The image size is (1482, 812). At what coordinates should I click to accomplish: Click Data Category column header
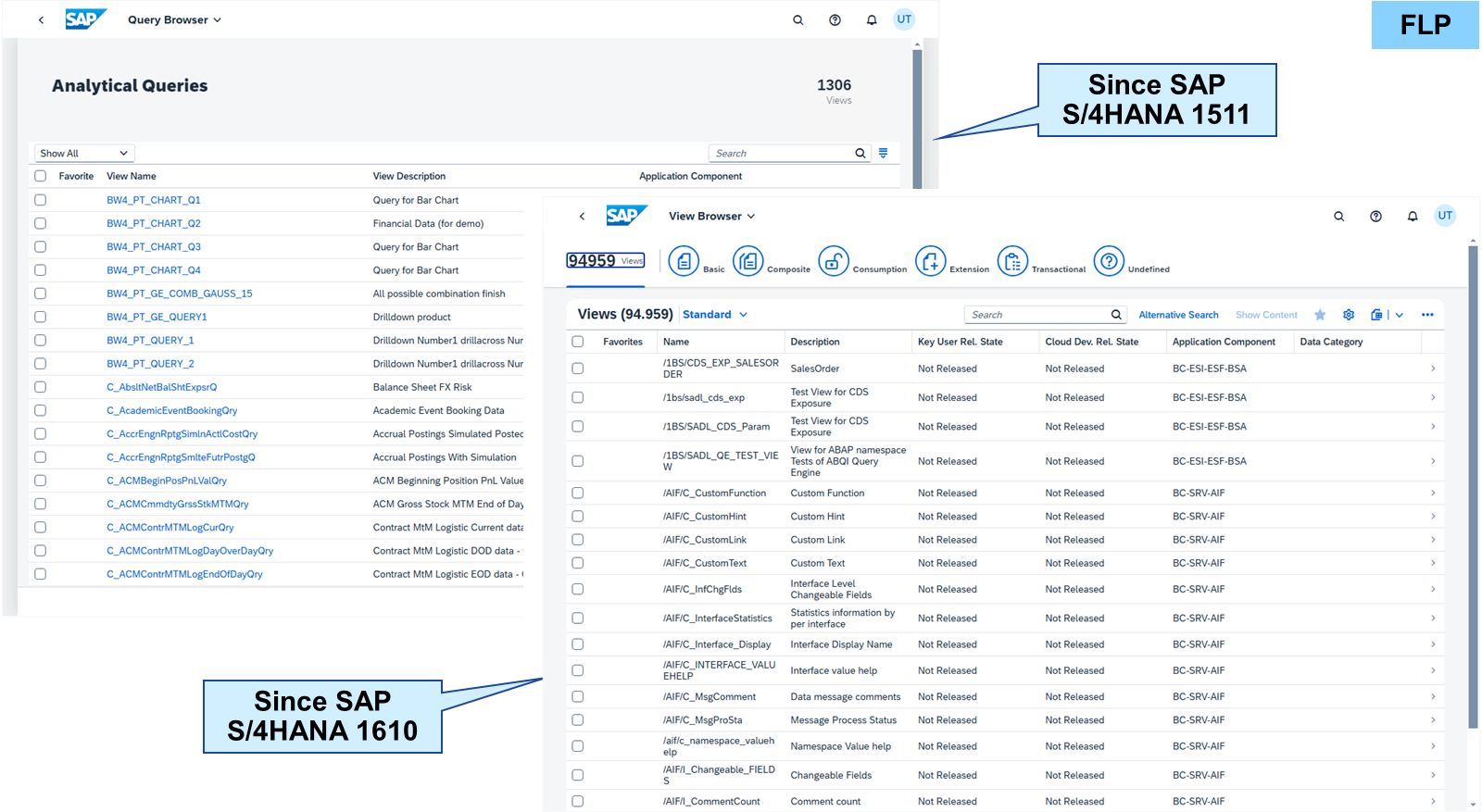(x=1331, y=342)
